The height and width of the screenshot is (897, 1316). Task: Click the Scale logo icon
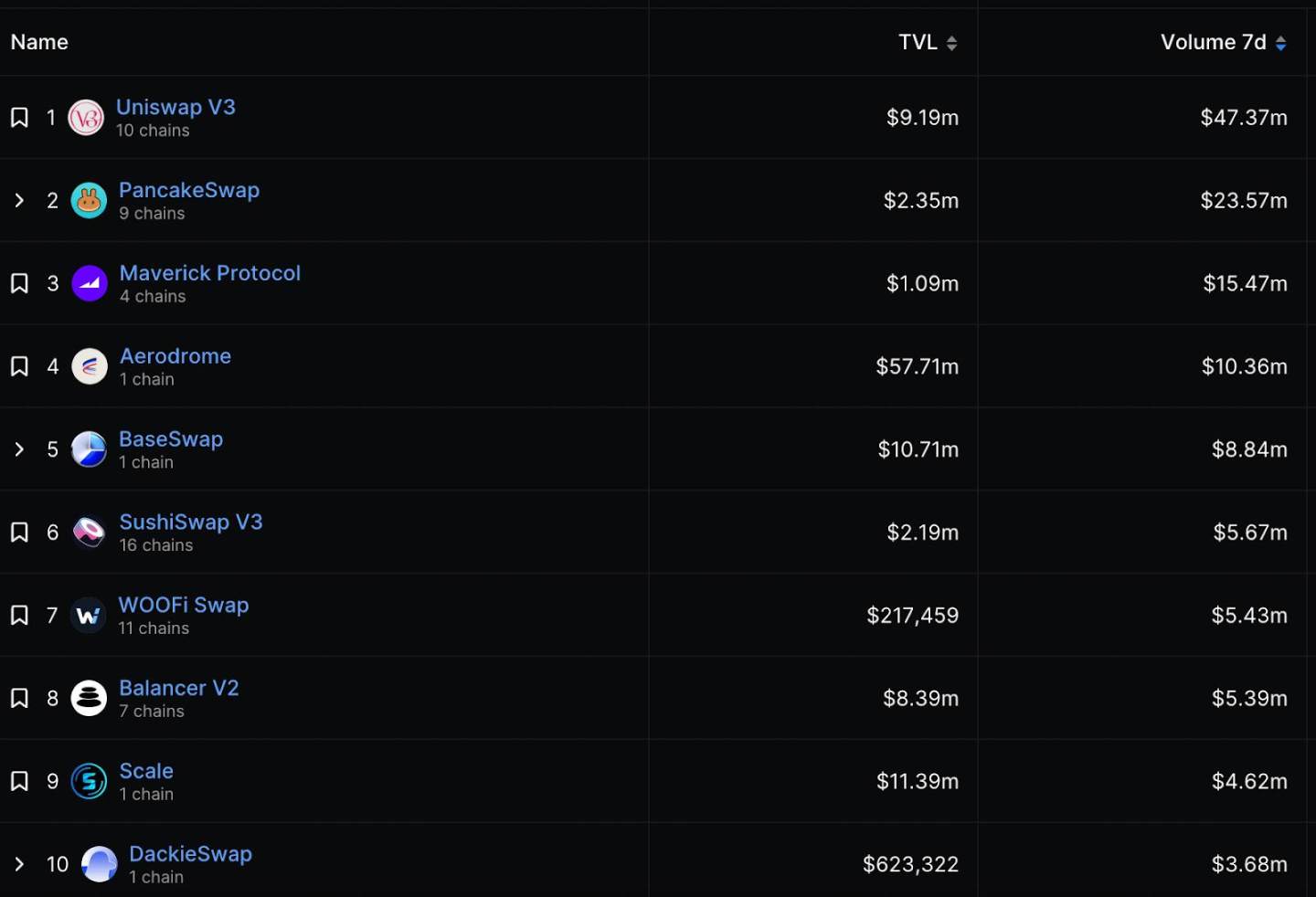point(90,782)
